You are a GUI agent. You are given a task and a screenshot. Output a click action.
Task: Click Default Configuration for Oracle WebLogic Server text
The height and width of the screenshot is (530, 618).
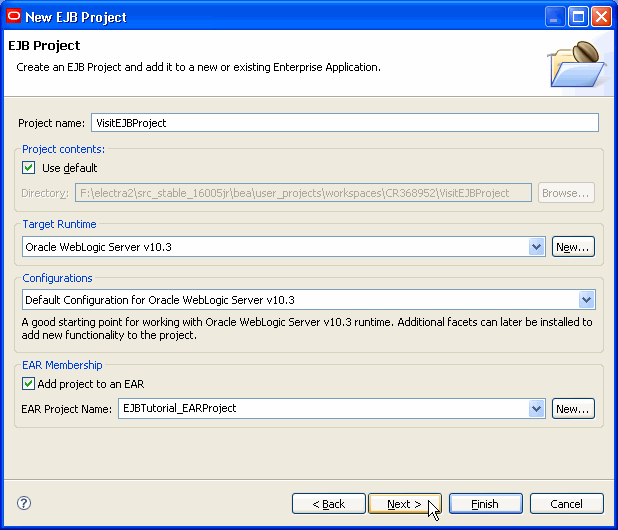(160, 300)
